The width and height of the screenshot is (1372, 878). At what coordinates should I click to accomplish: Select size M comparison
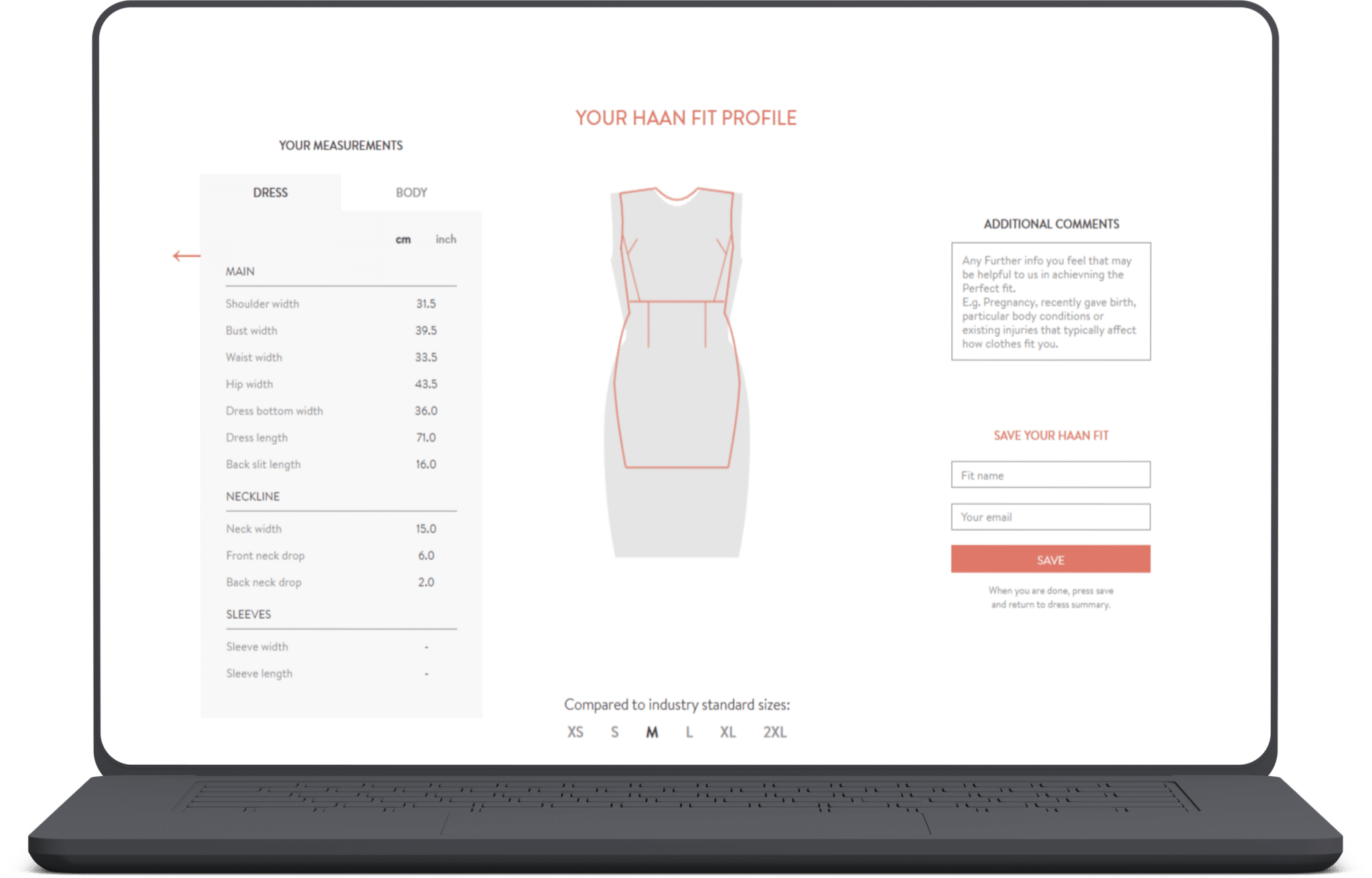[x=652, y=733]
